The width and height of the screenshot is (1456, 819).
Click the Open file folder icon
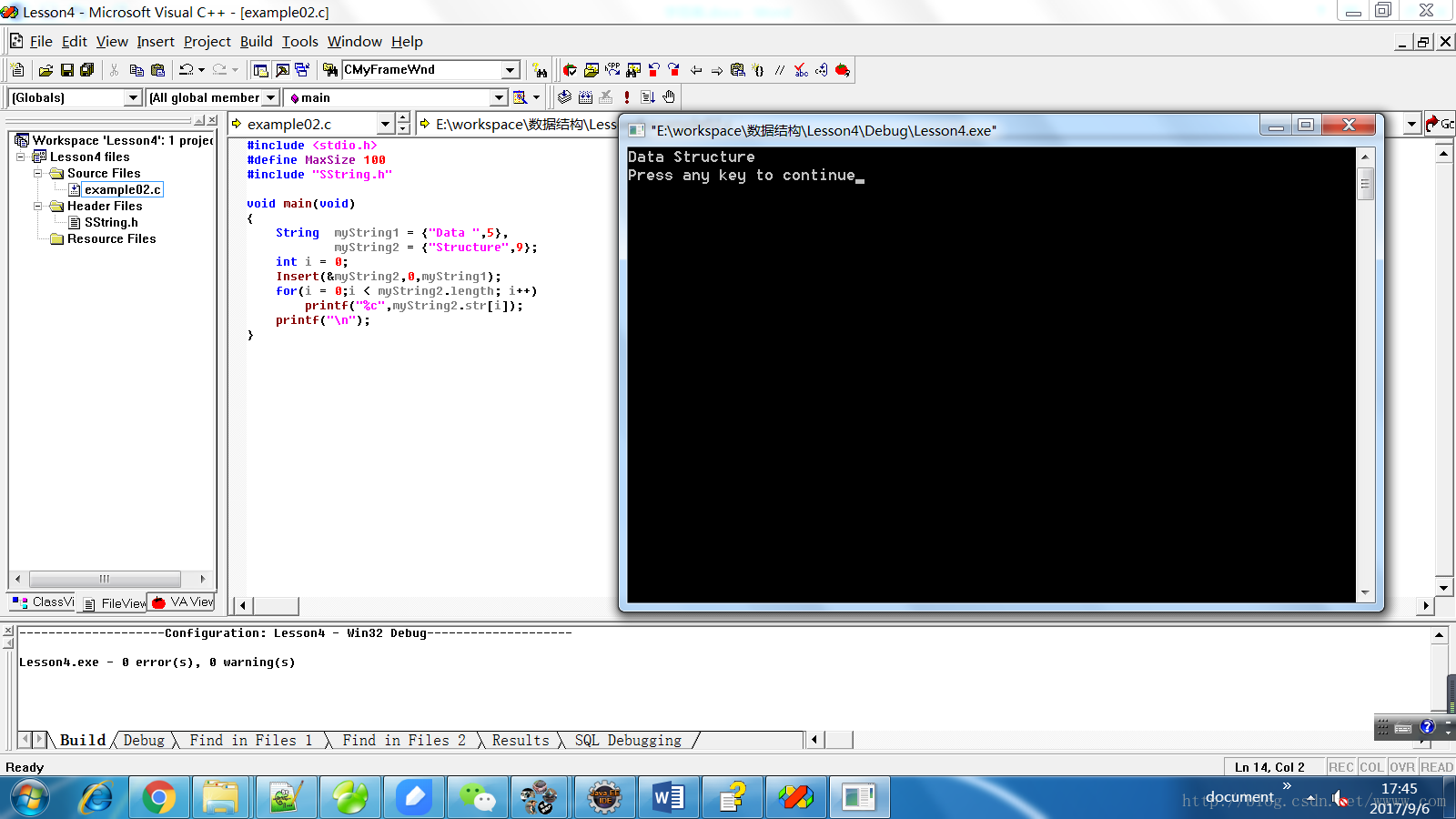click(x=45, y=70)
